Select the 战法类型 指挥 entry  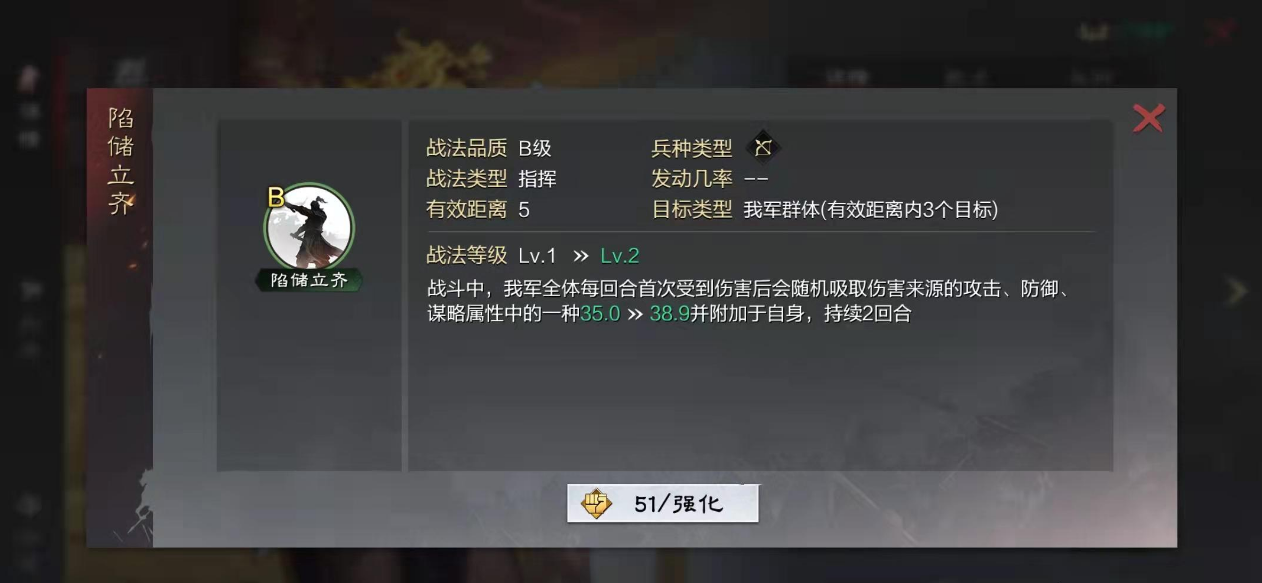tap(537, 179)
